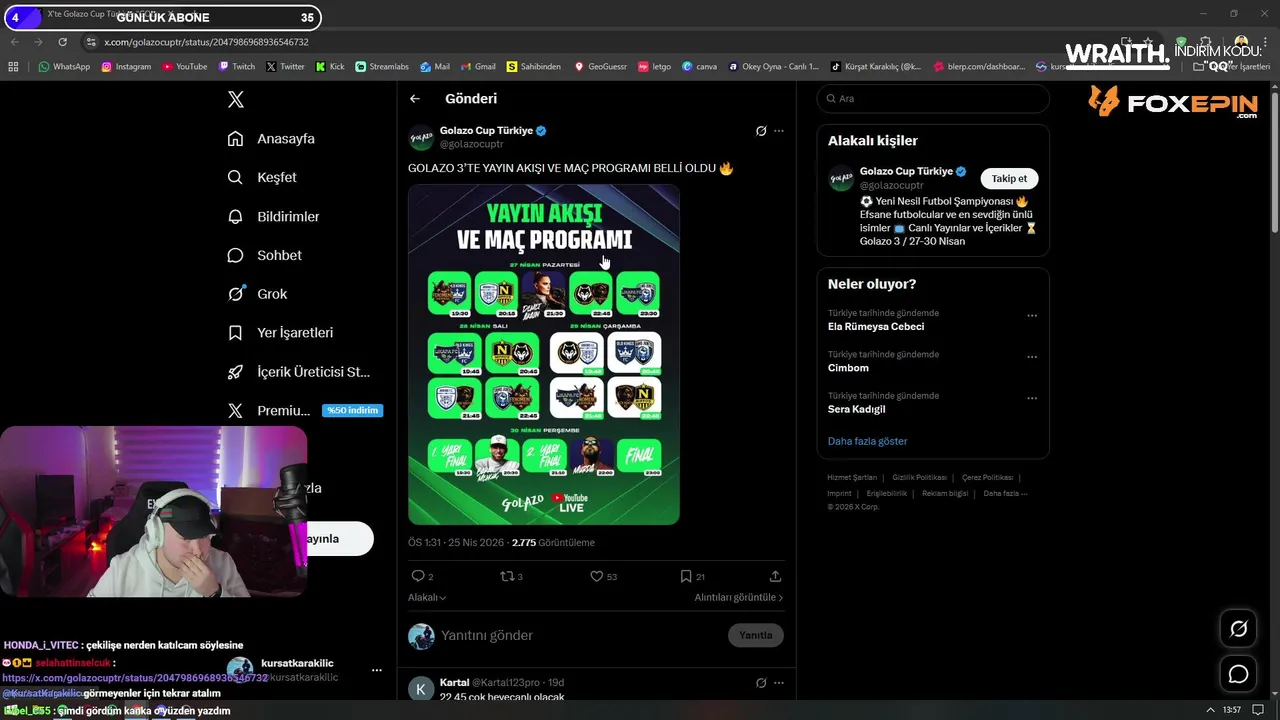Open Anasayfa home in sidebar
This screenshot has height=720, width=1280.
tap(271, 139)
